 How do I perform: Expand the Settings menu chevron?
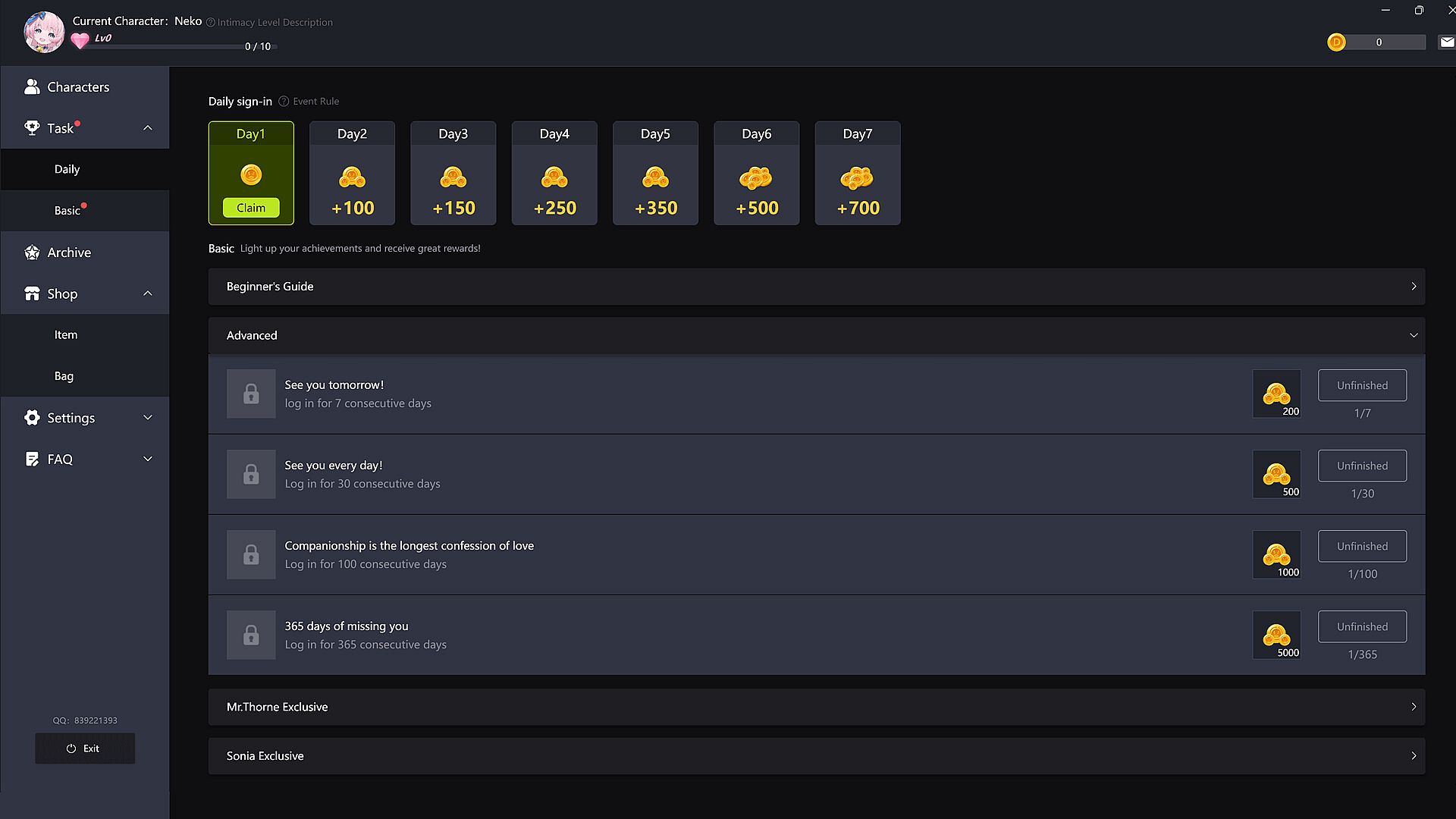tap(148, 418)
